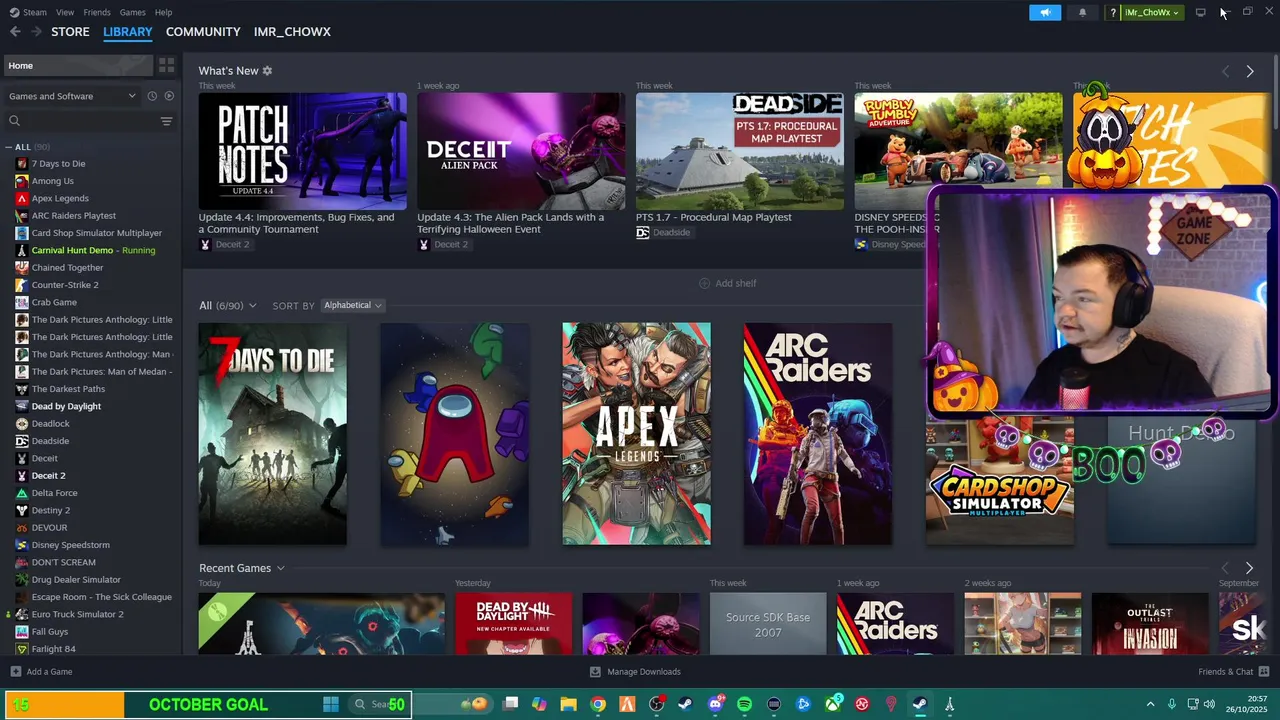Open the Apex Legends cover art
This screenshot has height=720, width=1280.
coord(637,434)
